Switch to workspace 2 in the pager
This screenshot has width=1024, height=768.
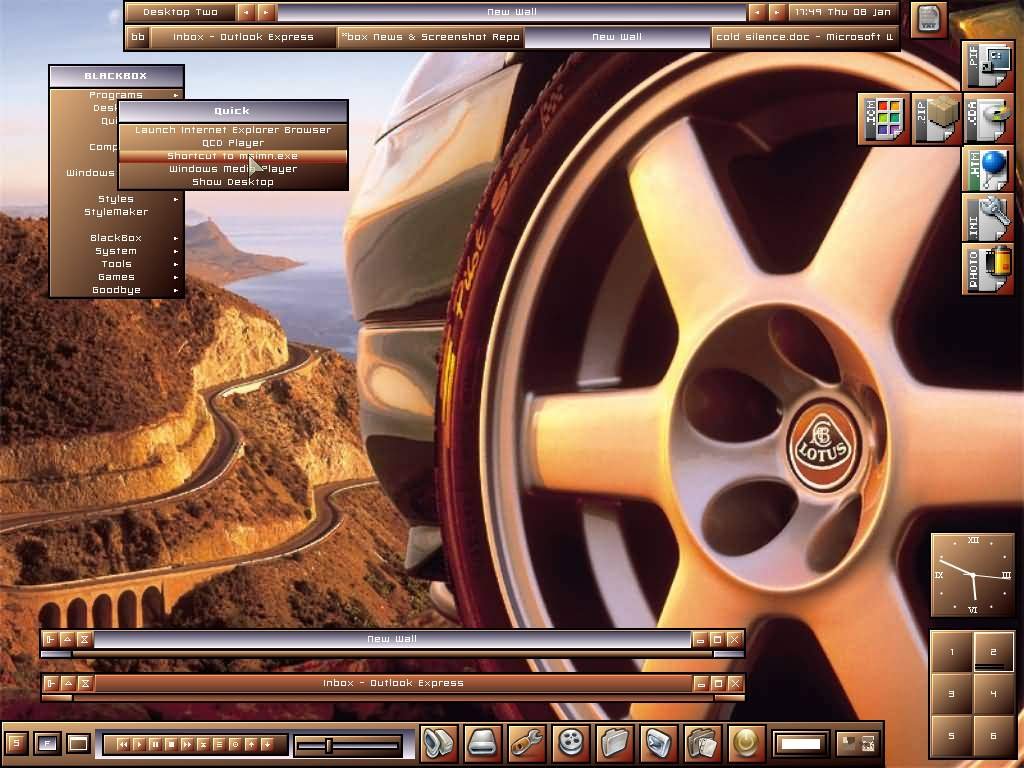tap(993, 652)
